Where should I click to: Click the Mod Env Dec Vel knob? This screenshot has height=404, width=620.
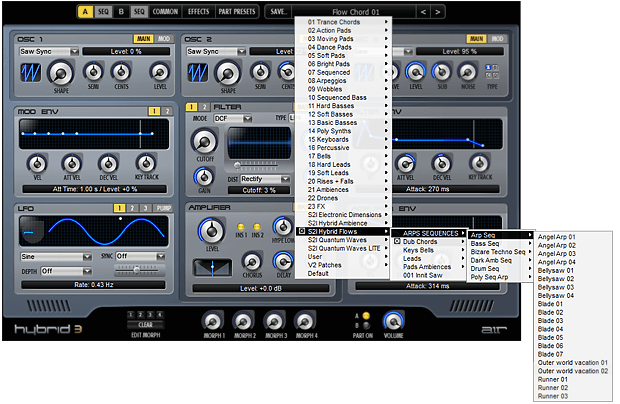tap(108, 163)
